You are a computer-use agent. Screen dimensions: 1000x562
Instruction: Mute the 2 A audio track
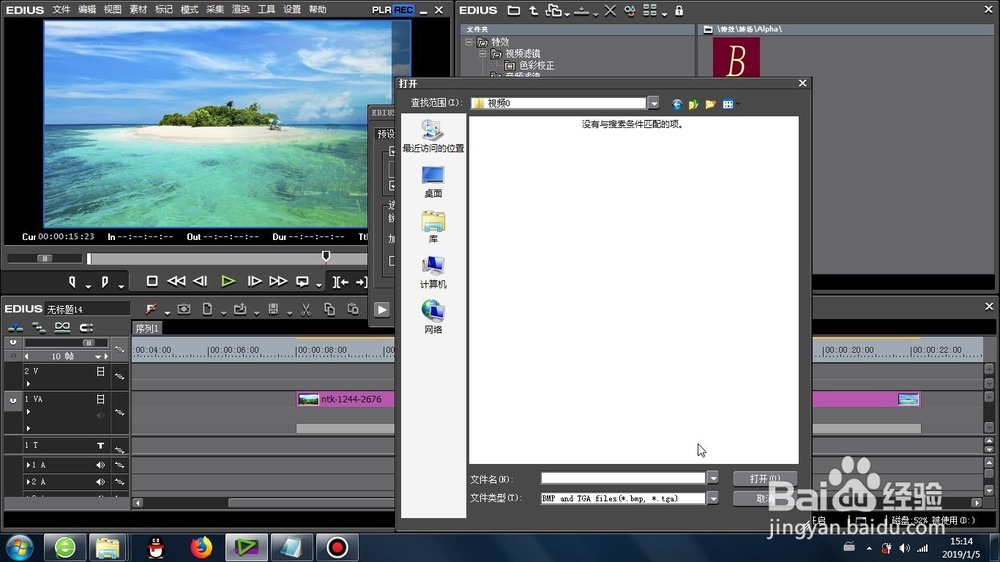[x=100, y=482]
